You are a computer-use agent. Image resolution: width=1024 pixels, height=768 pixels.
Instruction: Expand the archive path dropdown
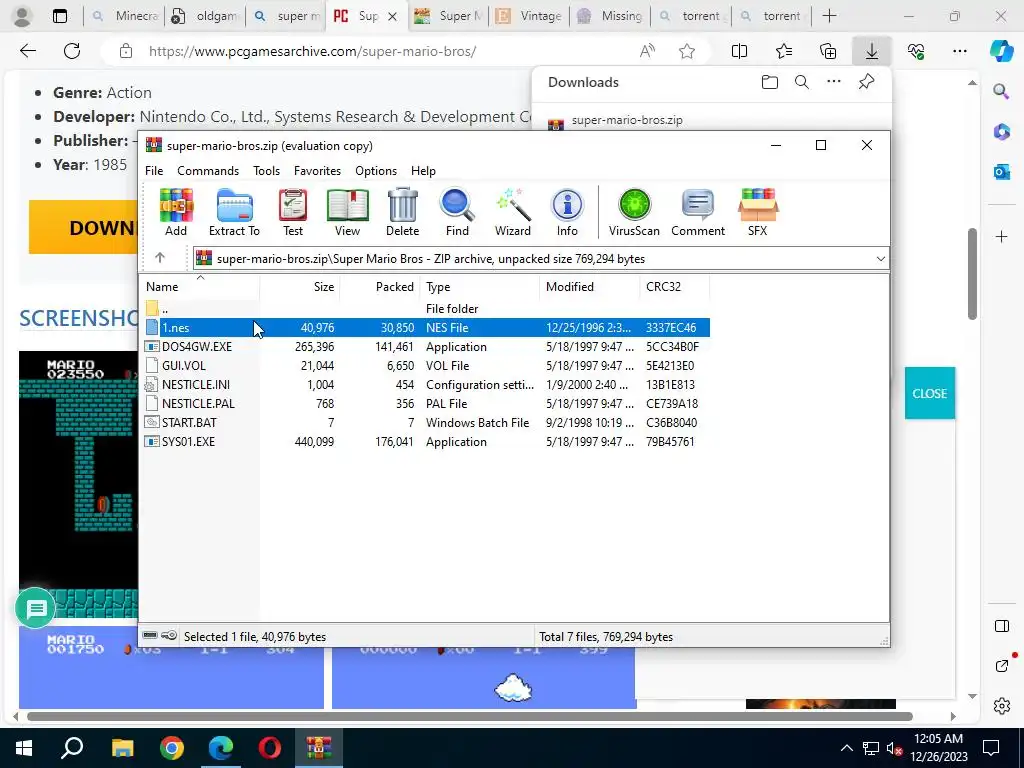pos(880,259)
